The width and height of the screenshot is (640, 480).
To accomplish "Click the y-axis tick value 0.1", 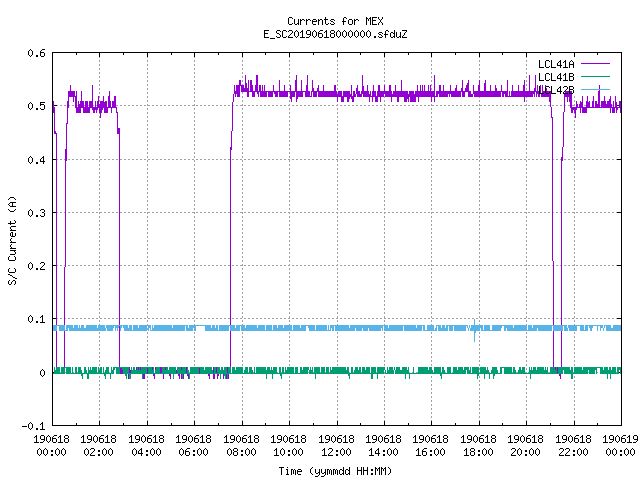I will 36,319.
